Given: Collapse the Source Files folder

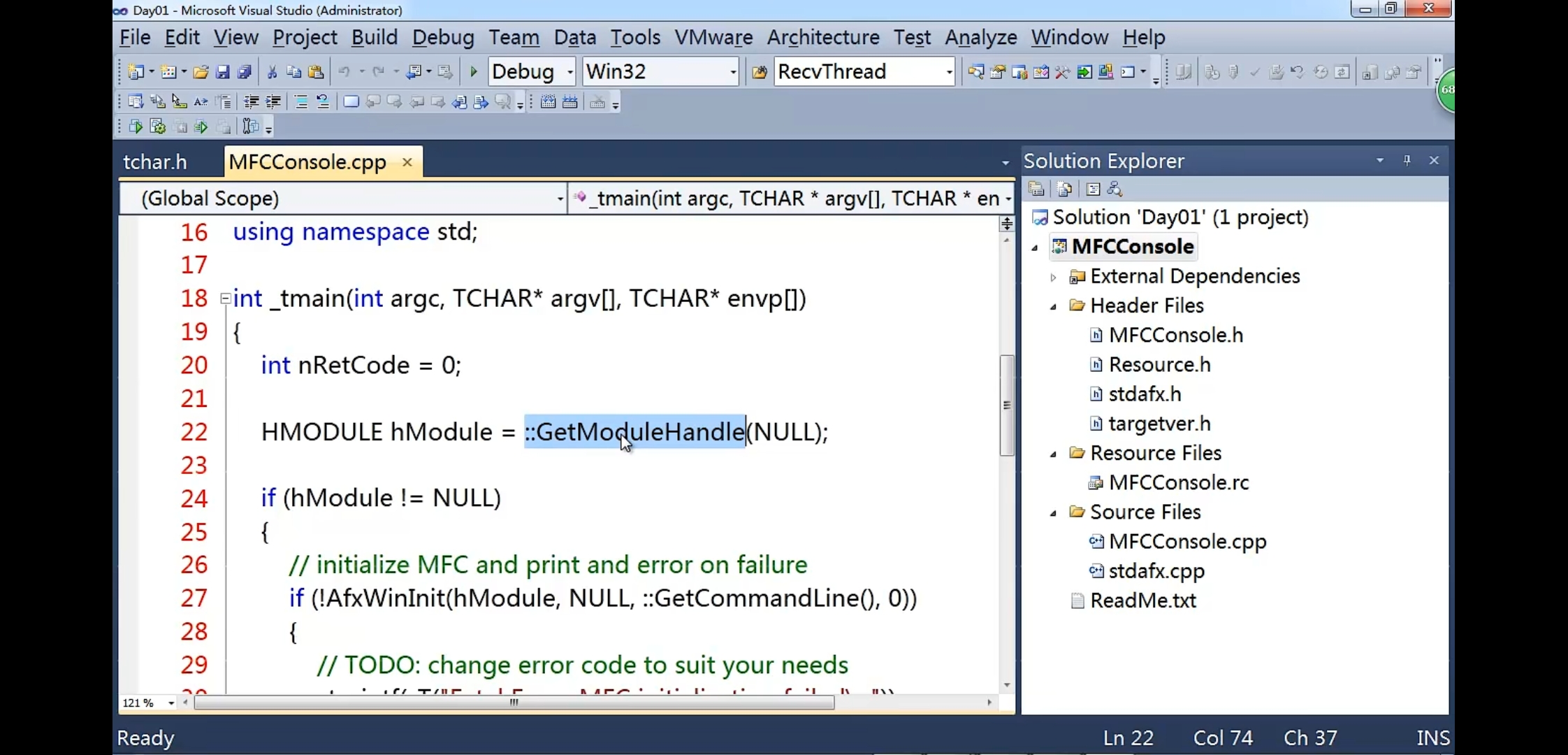Looking at the screenshot, I should [x=1053, y=513].
